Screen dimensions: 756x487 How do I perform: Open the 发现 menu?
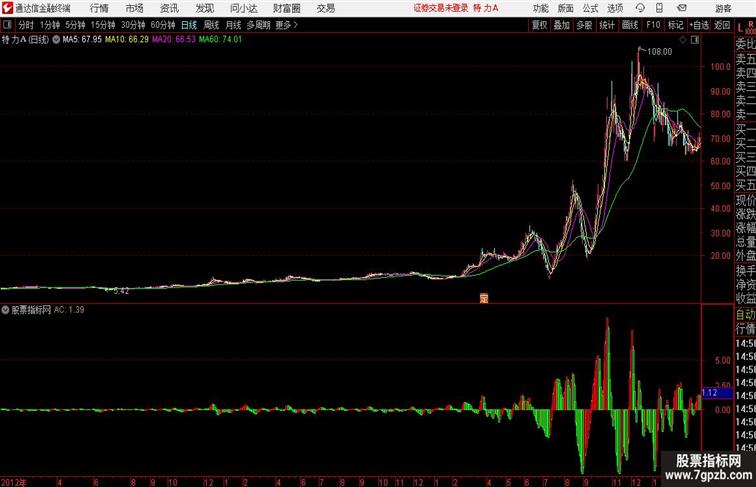204,8
